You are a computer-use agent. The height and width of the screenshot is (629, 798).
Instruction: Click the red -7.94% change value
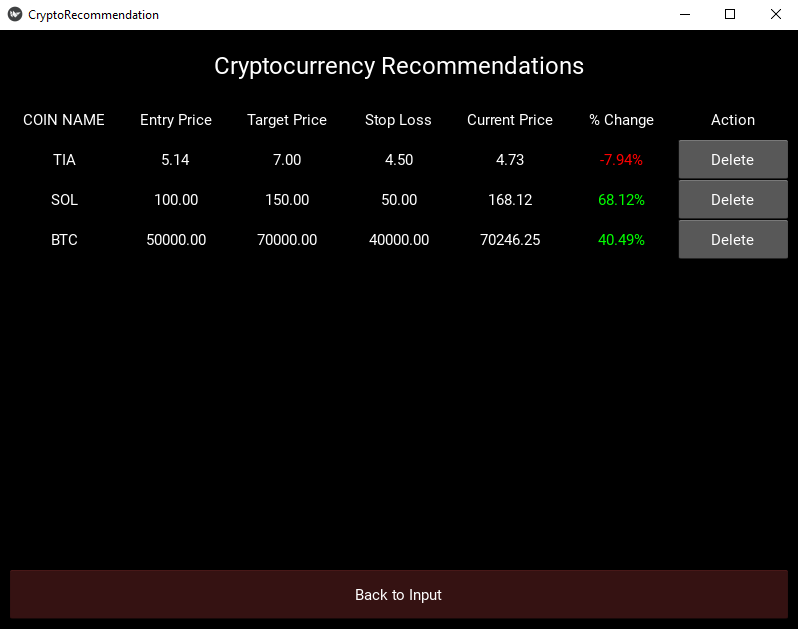click(621, 160)
